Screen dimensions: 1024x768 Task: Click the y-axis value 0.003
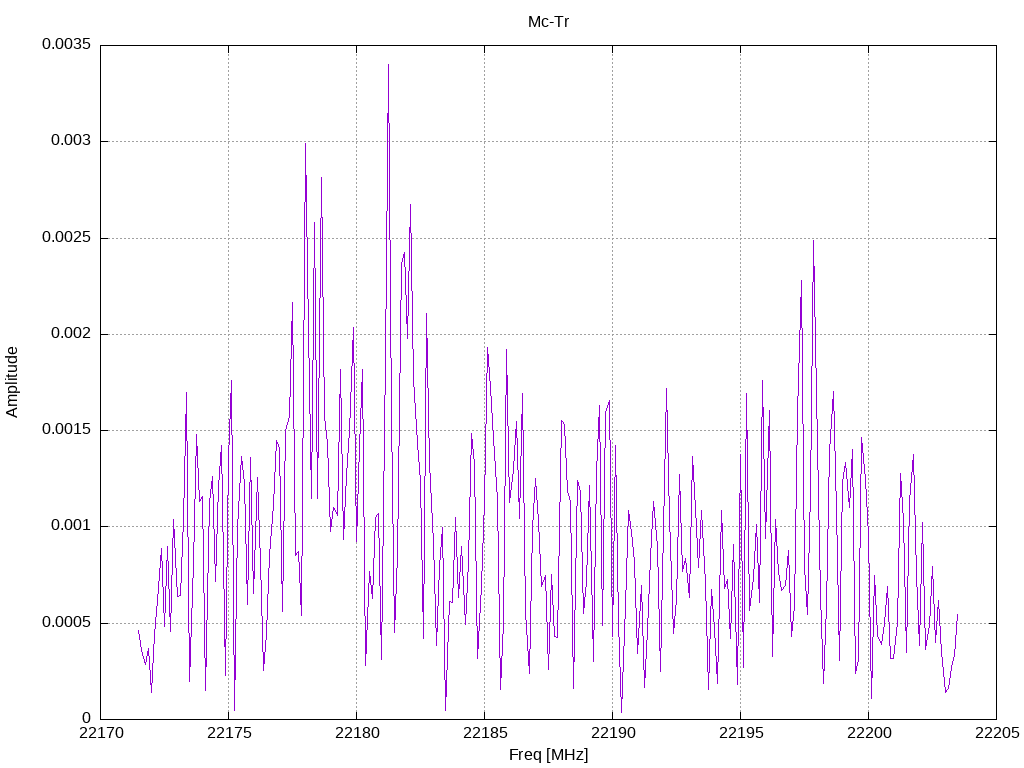[71, 141]
